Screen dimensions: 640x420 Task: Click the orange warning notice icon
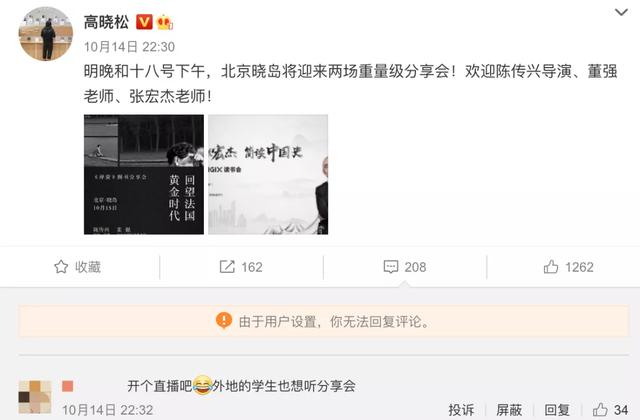[224, 321]
